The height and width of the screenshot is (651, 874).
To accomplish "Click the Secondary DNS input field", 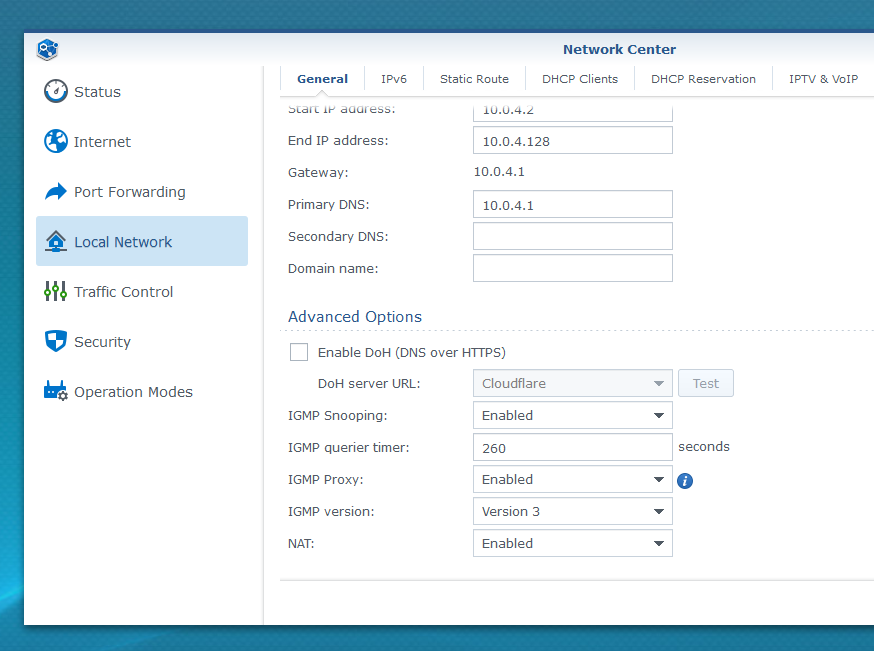I will [572, 237].
